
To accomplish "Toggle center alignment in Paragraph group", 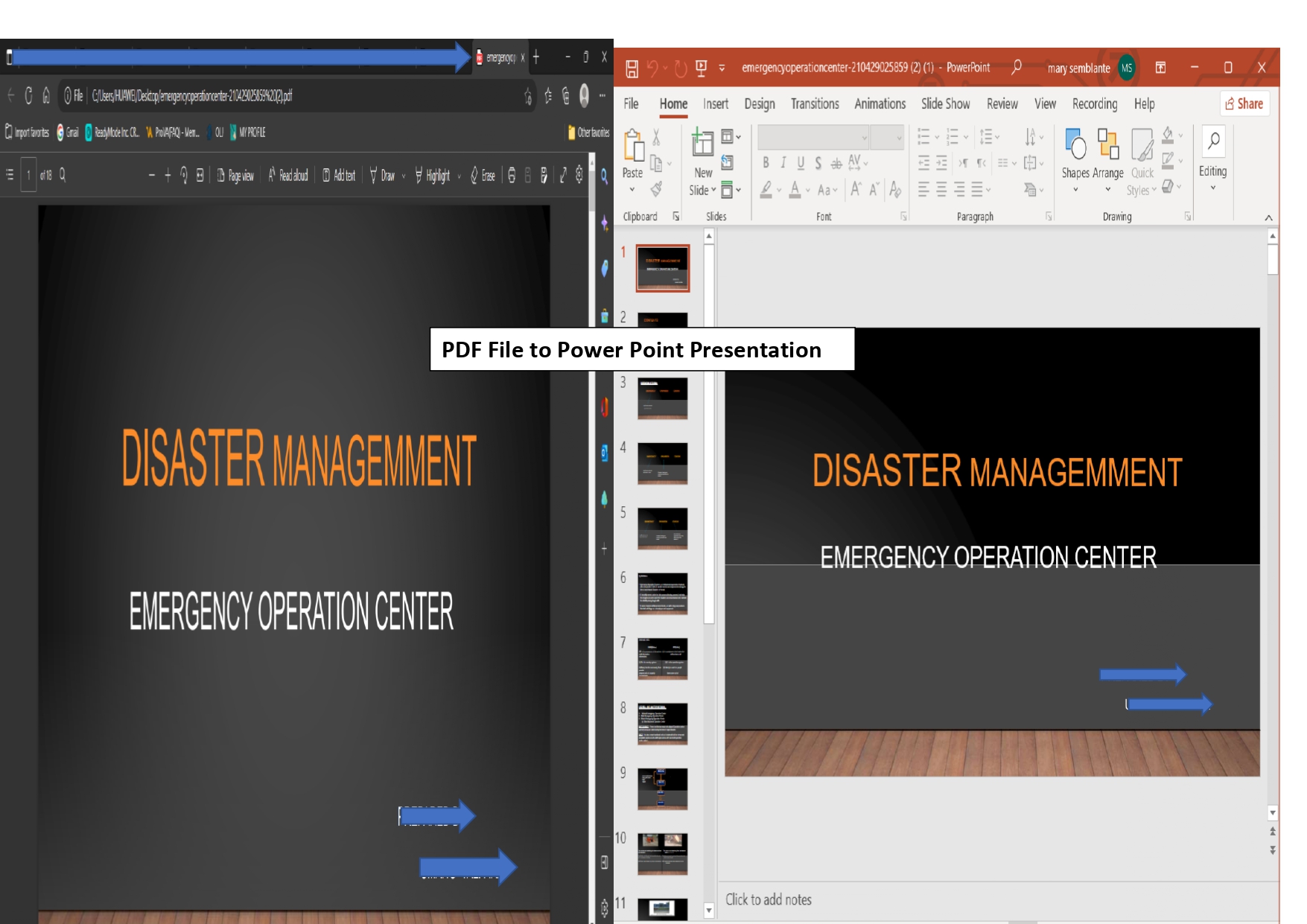I will (941, 189).
